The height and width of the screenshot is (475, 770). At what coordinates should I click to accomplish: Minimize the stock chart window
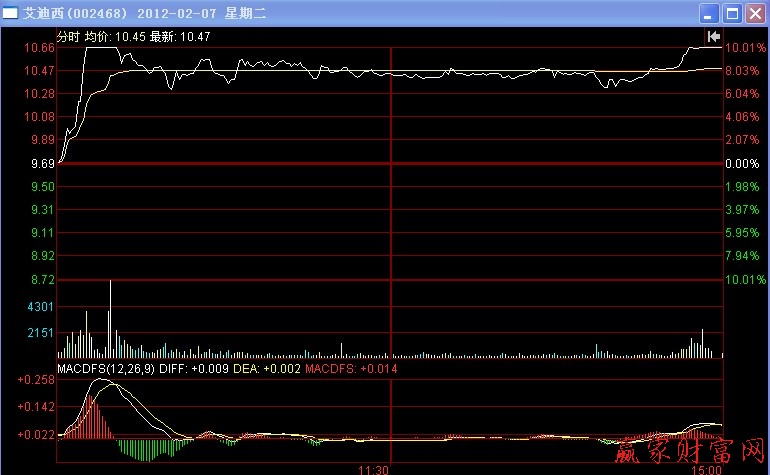709,13
